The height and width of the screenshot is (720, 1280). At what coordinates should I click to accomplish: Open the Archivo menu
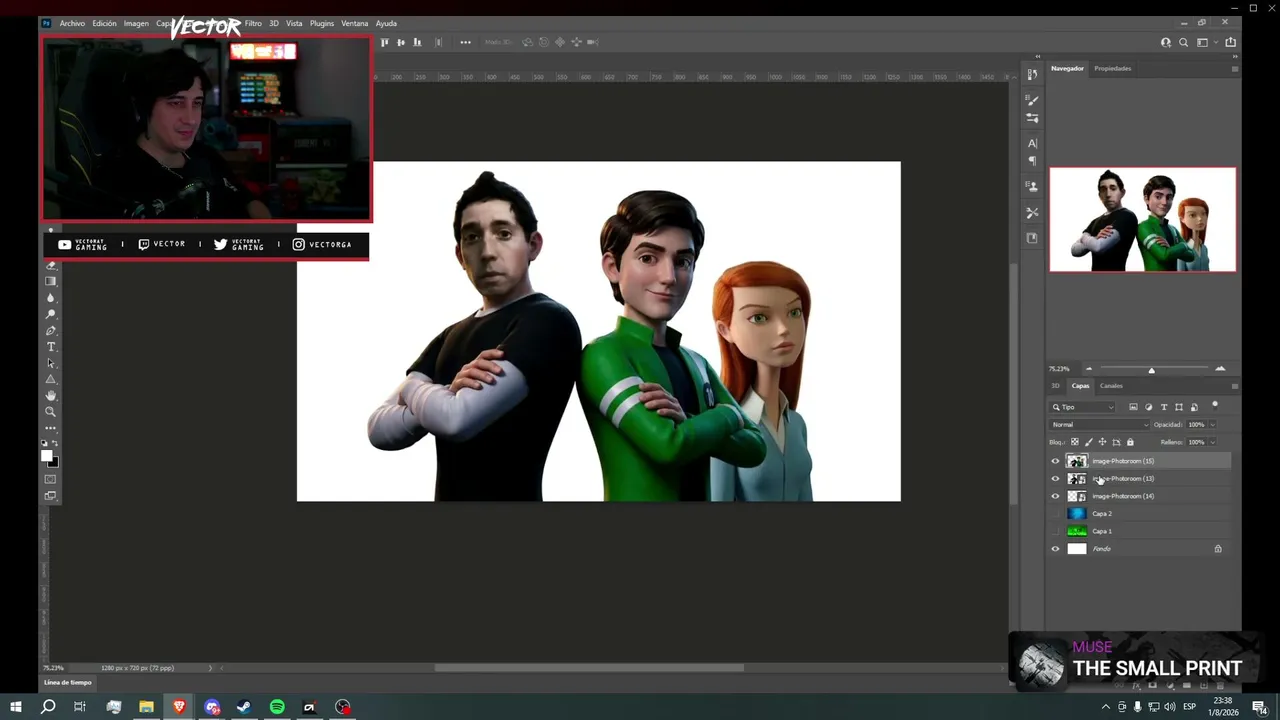tap(72, 23)
